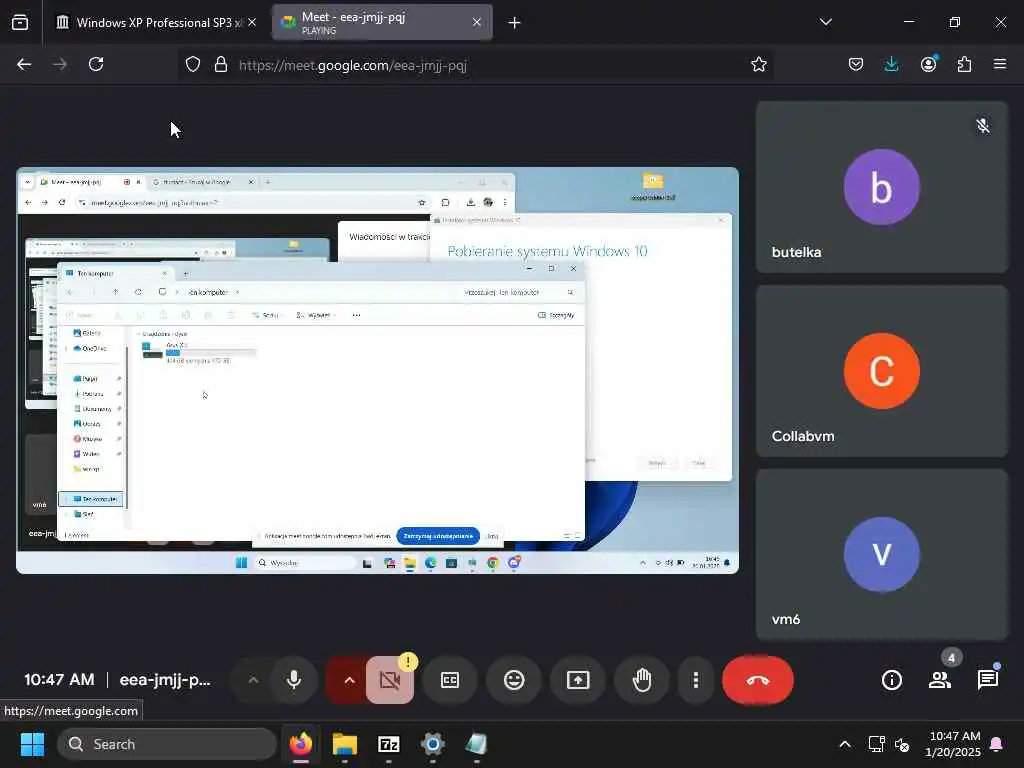Image resolution: width=1024 pixels, height=768 pixels.
Task: Expand the list all tabs dropdown
Action: pyautogui.click(x=825, y=22)
